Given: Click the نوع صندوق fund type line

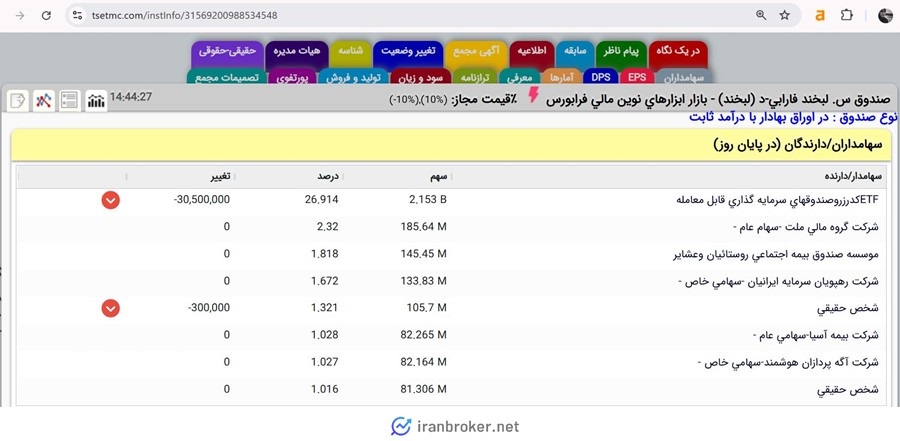Looking at the screenshot, I should (x=793, y=117).
